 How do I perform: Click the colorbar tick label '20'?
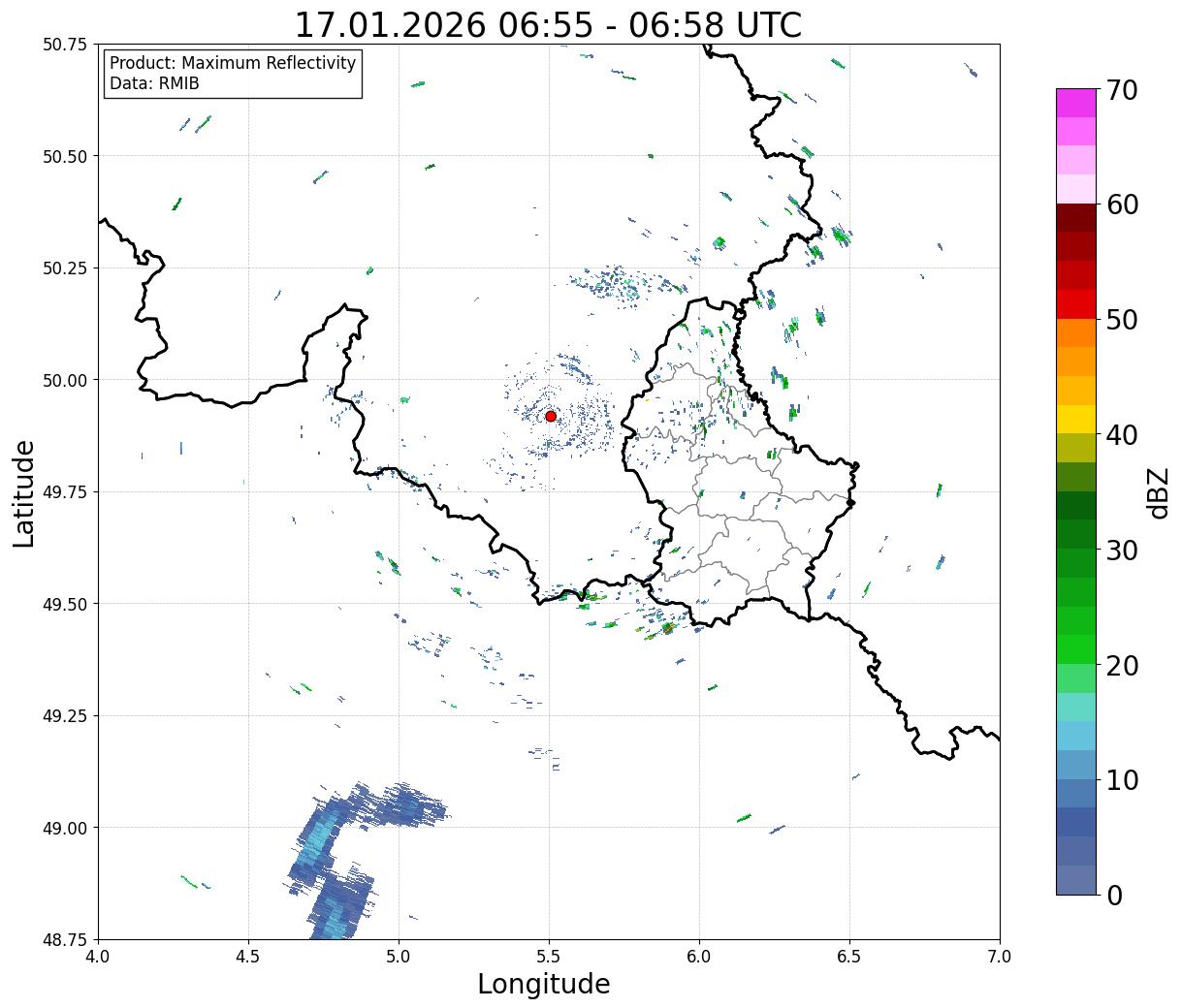click(1122, 665)
